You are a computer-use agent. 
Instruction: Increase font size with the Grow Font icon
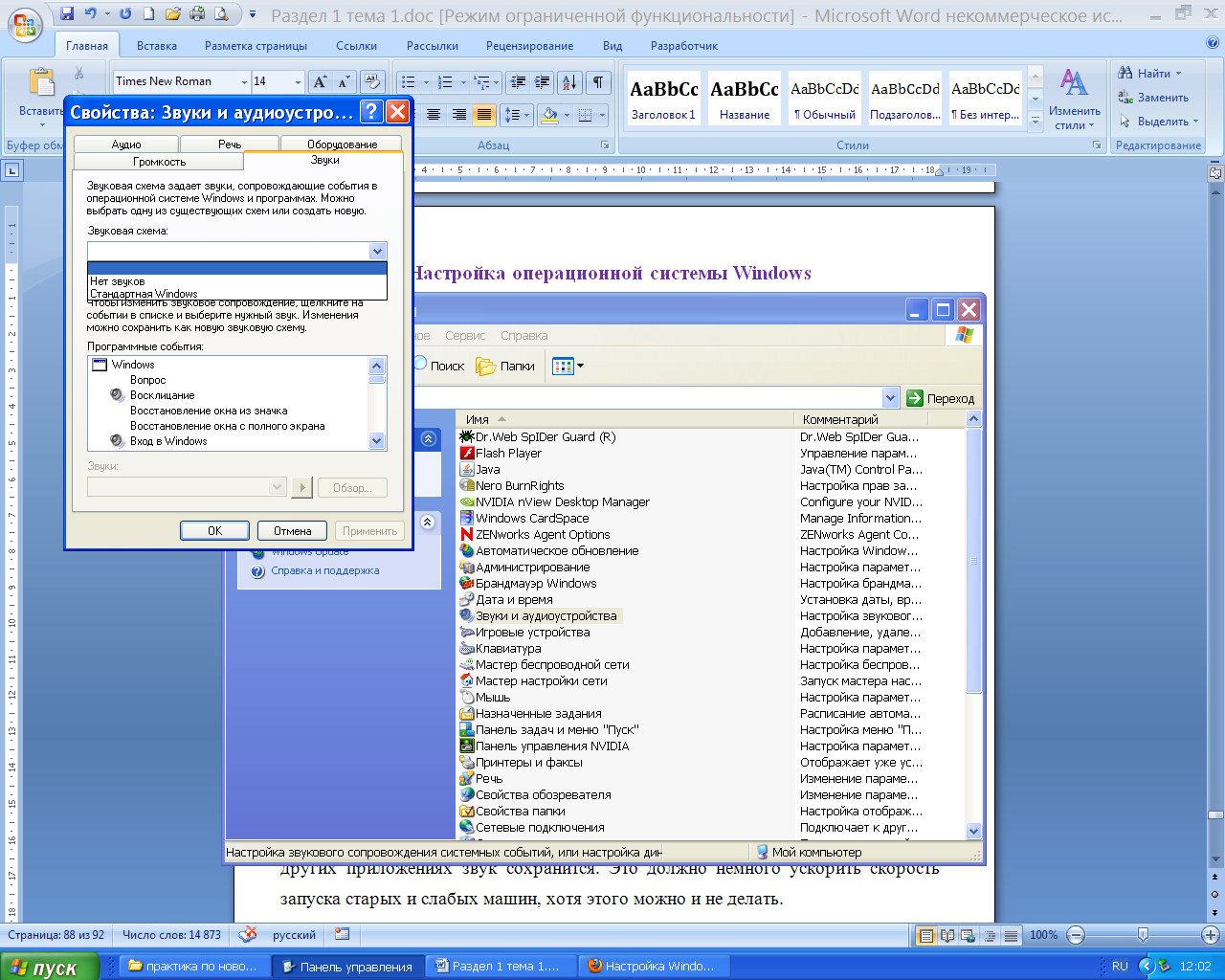point(321,81)
